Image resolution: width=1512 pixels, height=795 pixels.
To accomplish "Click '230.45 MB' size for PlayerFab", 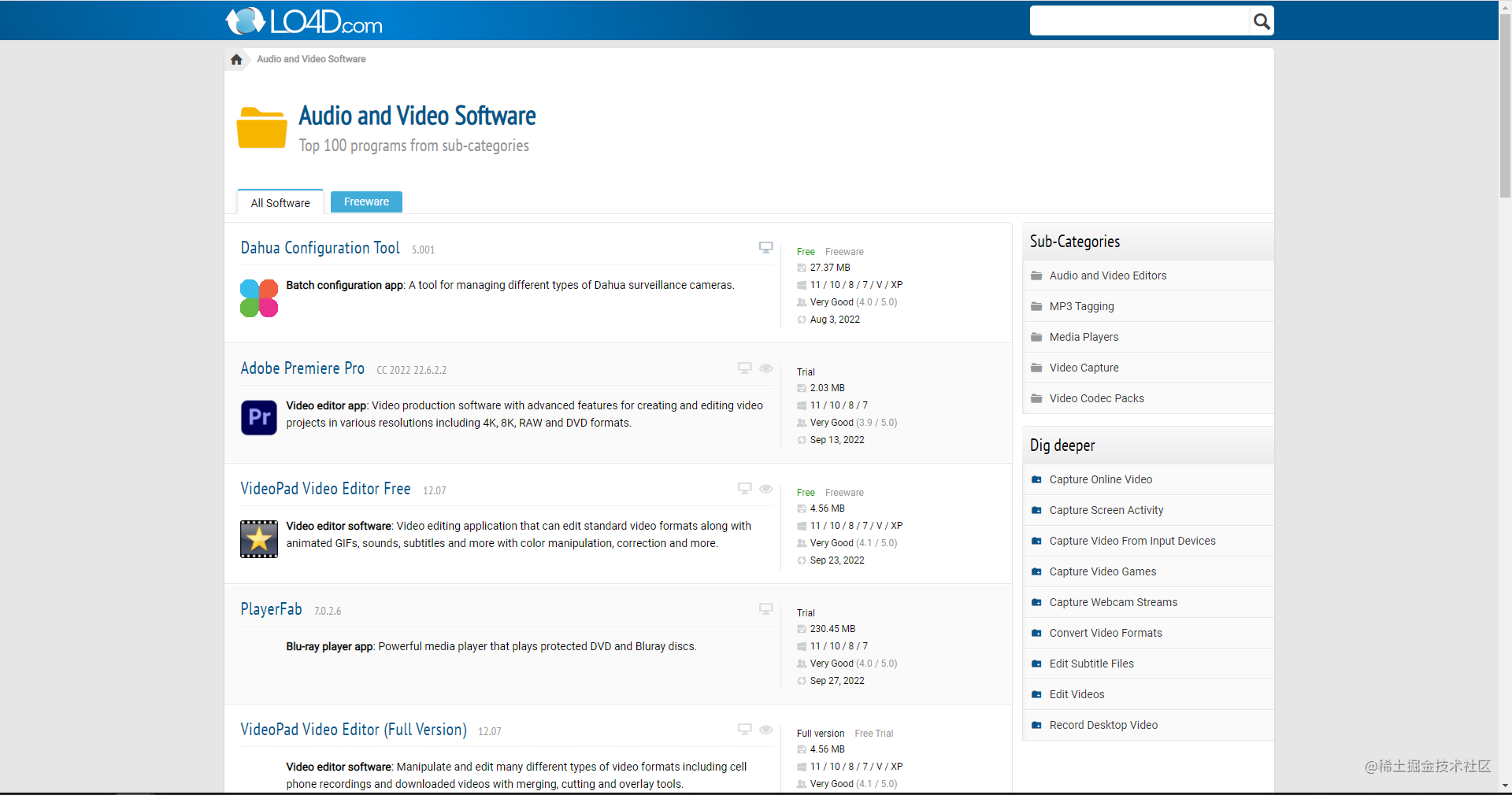I will tap(832, 629).
